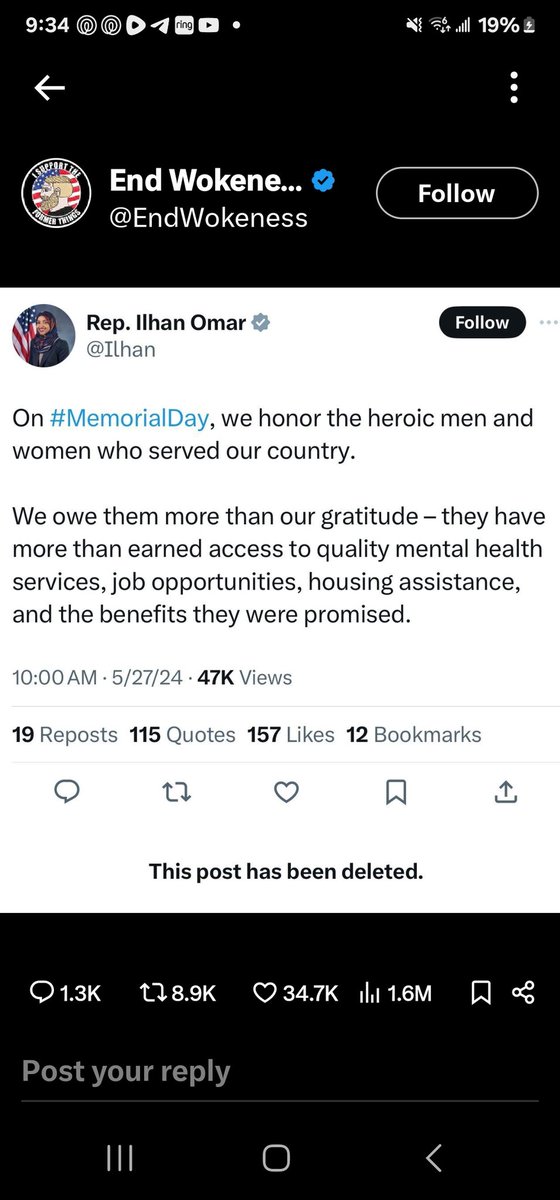
Task: Tap the blue verified badge beside End Wokene...
Action: point(324,181)
